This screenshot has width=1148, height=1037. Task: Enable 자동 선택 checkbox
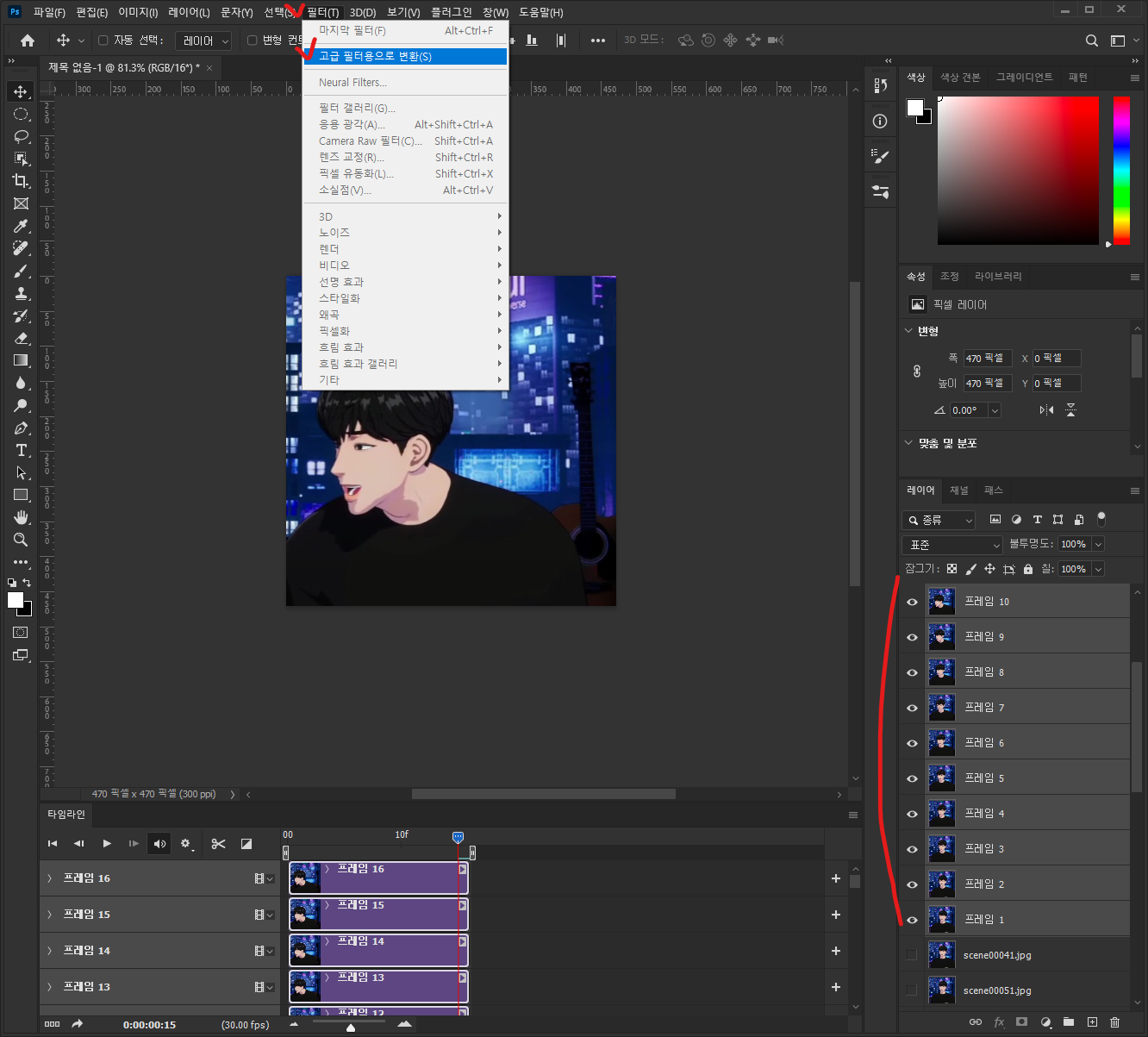click(x=103, y=41)
